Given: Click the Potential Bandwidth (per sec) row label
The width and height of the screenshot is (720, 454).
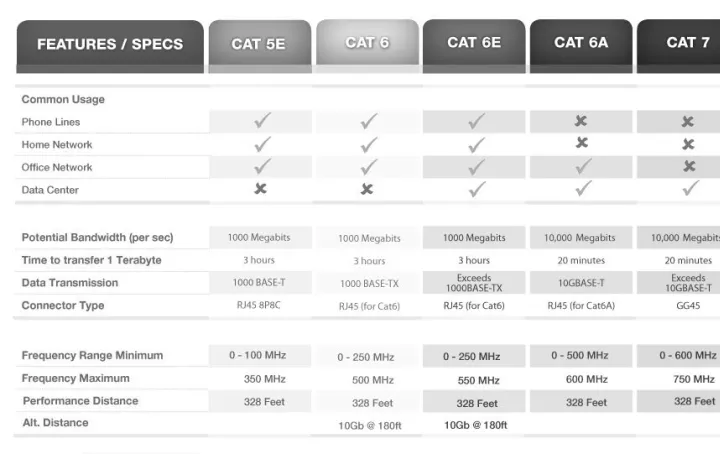Looking at the screenshot, I should point(97,237).
